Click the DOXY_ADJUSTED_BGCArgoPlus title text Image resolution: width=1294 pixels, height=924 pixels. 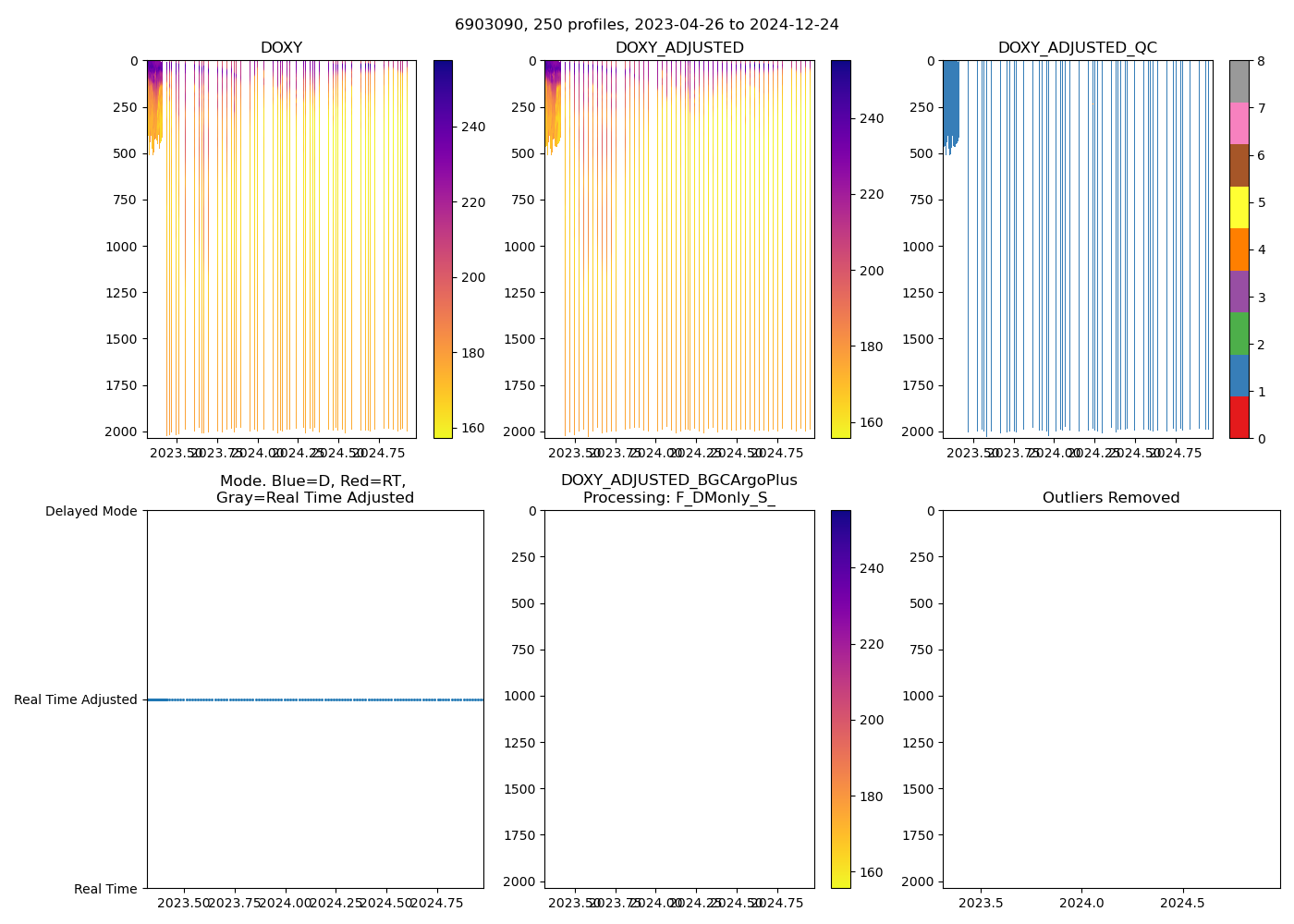click(678, 480)
